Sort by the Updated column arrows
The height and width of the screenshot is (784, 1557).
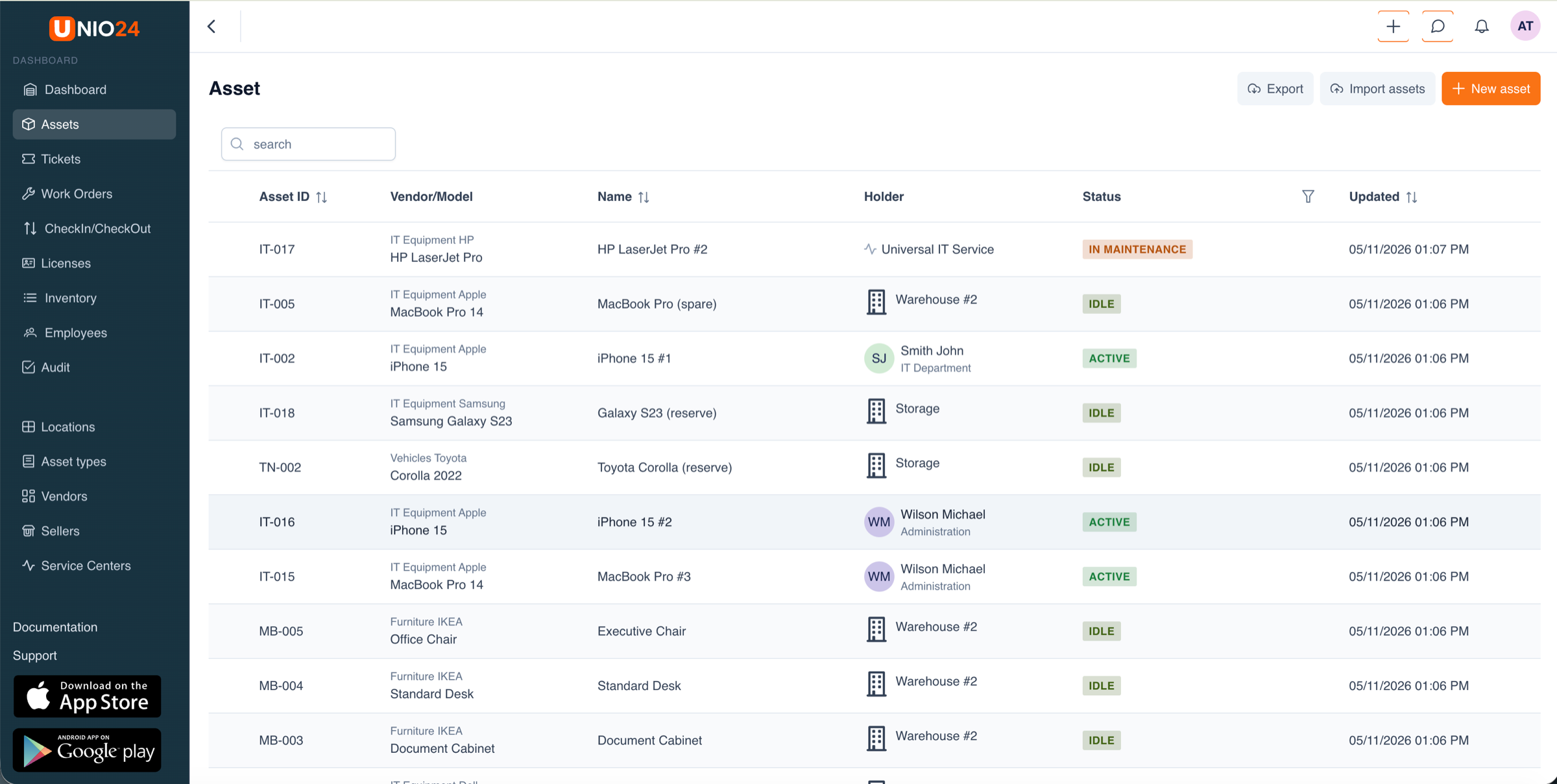point(1412,197)
